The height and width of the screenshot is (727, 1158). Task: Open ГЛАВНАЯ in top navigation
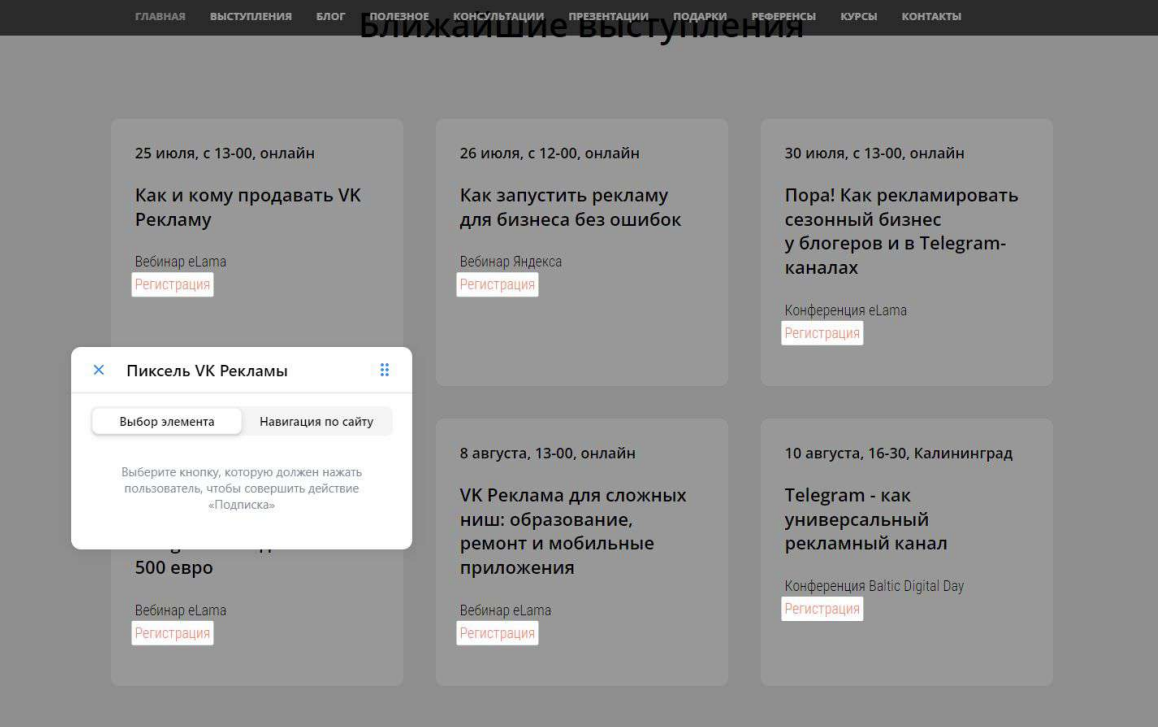click(160, 16)
